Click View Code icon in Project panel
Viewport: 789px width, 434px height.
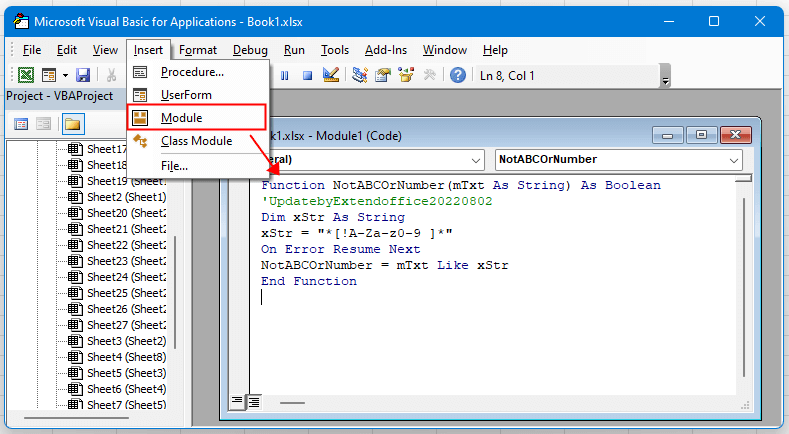tap(21, 124)
